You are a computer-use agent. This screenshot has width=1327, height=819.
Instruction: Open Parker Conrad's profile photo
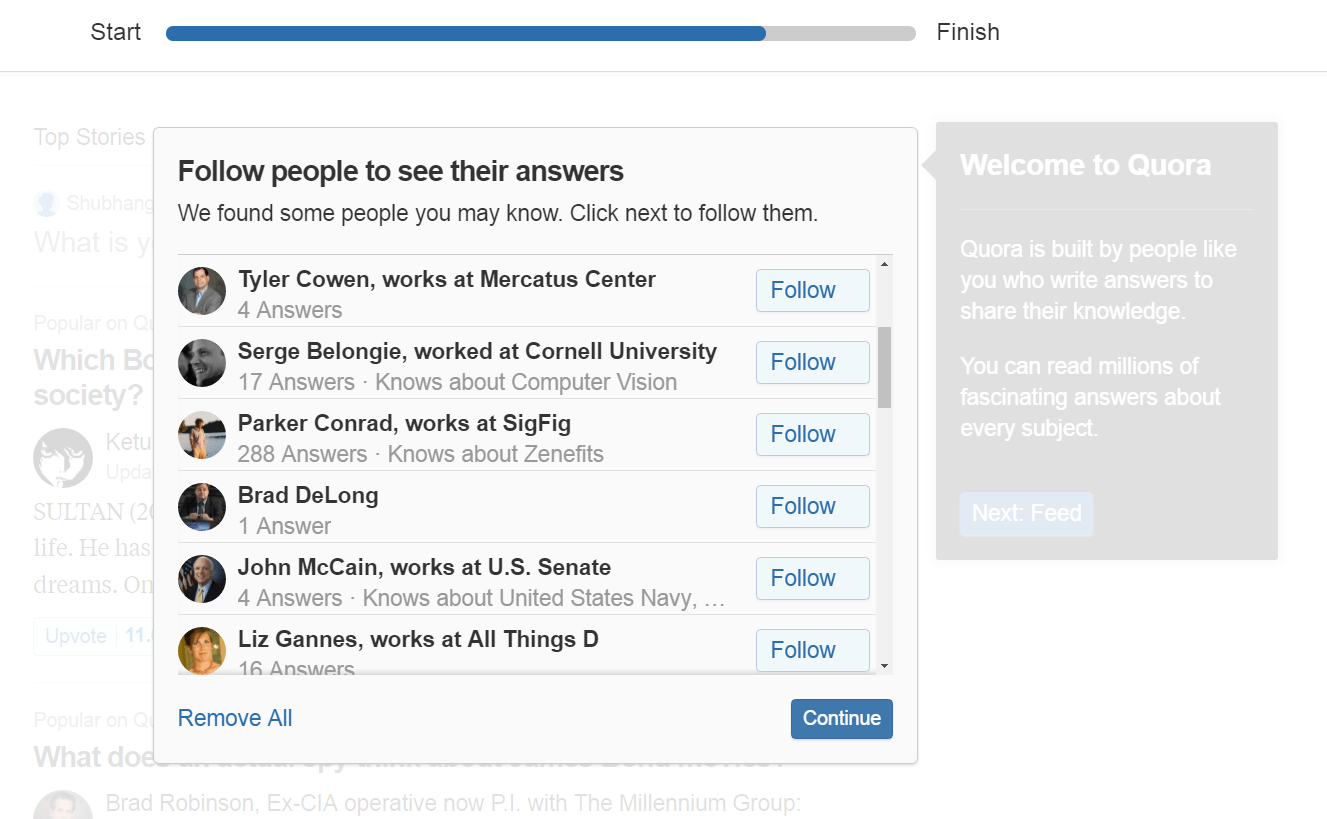202,435
